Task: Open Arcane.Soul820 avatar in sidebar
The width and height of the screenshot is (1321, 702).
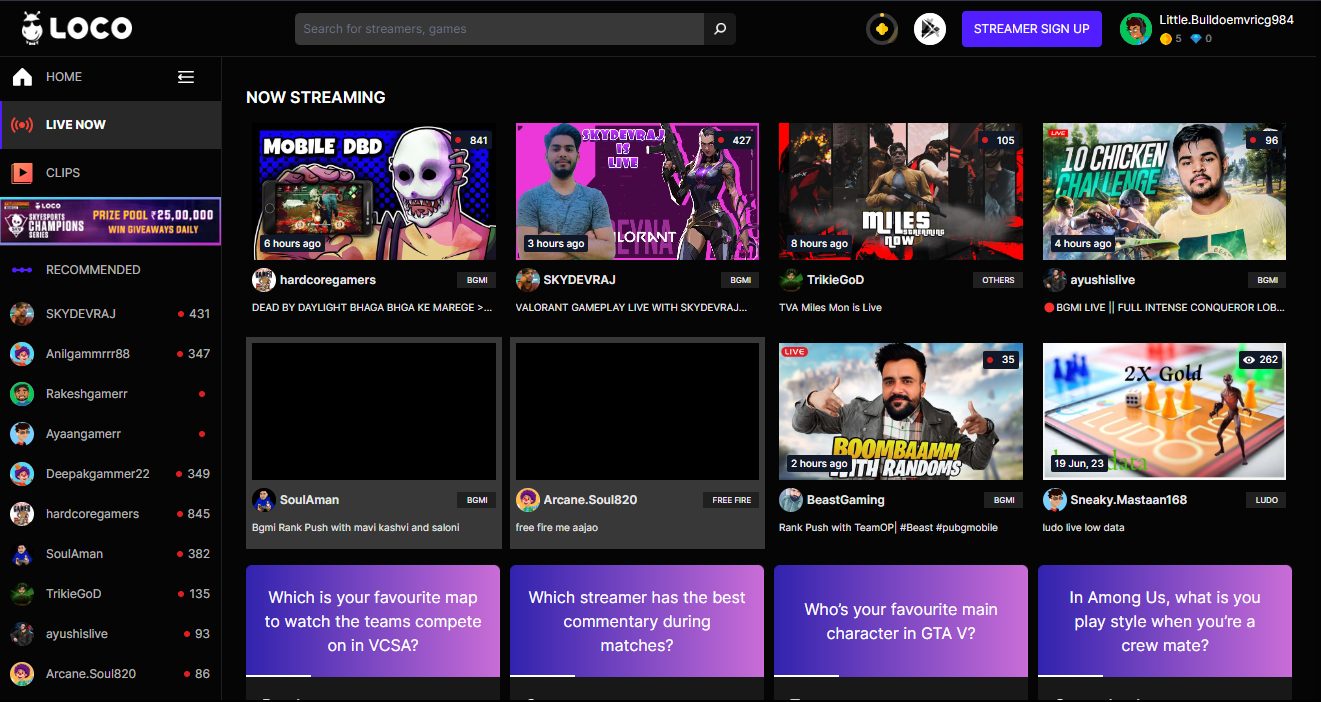Action: pos(22,674)
